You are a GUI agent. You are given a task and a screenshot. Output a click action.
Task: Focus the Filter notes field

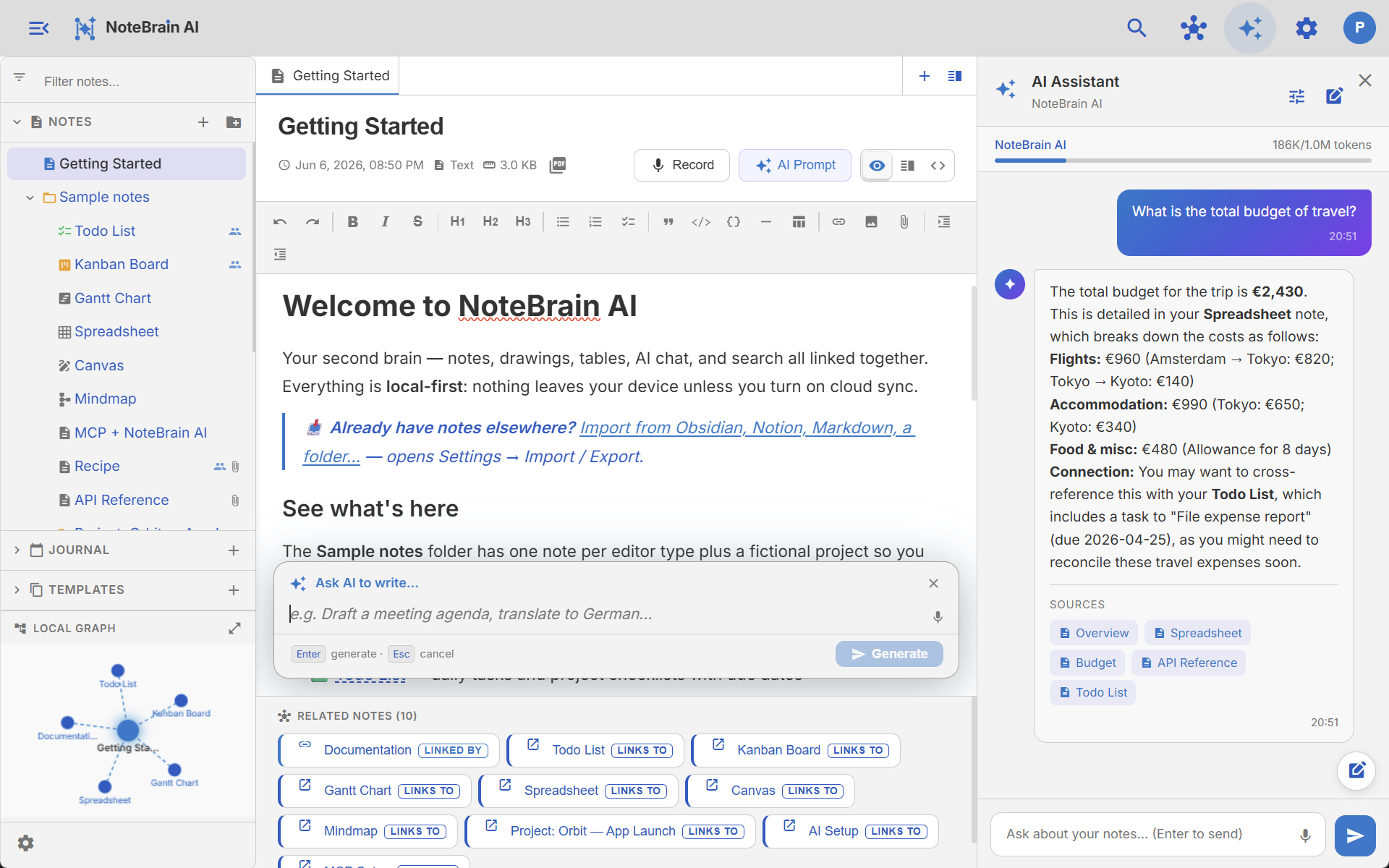pos(141,82)
